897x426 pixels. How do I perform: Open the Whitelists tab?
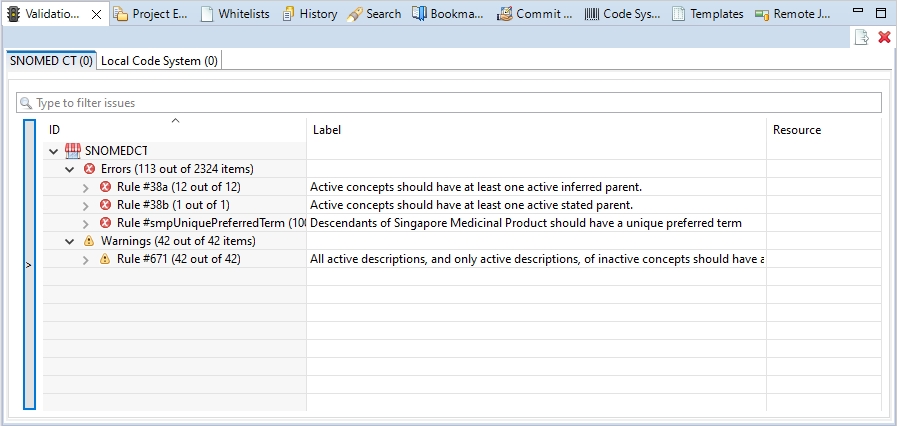pyautogui.click(x=236, y=14)
